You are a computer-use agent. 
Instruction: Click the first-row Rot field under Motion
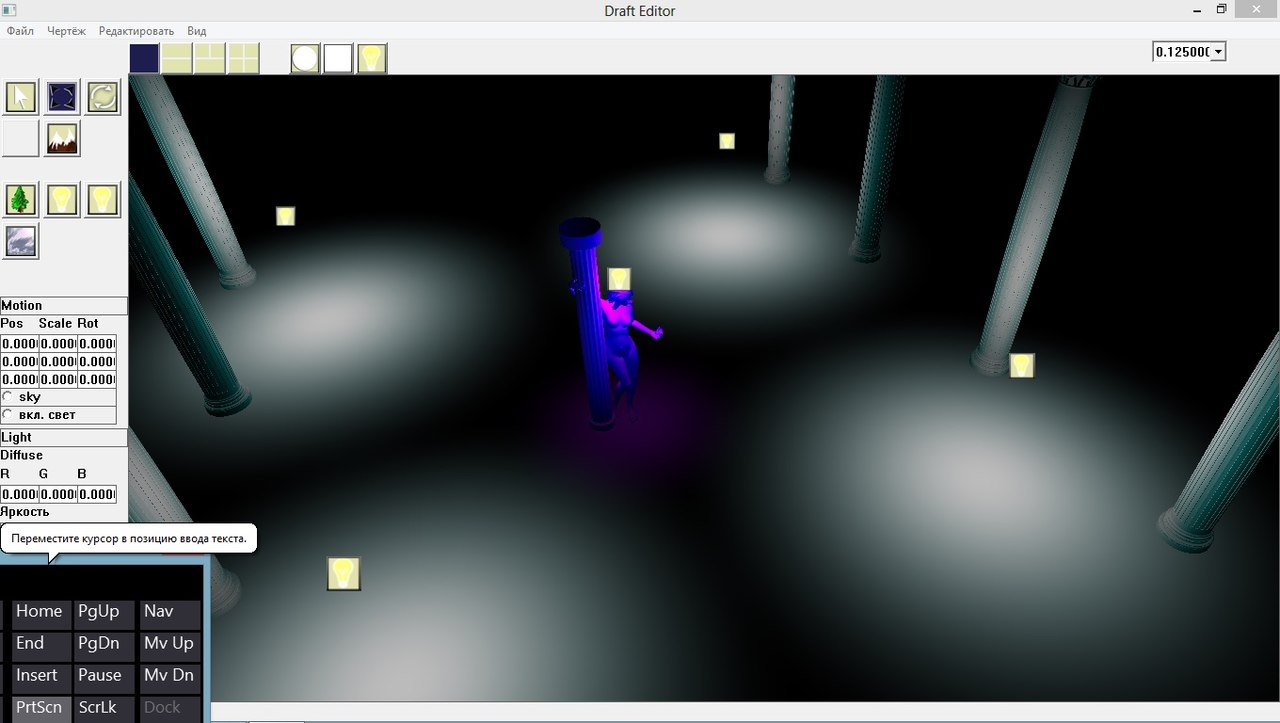point(97,344)
